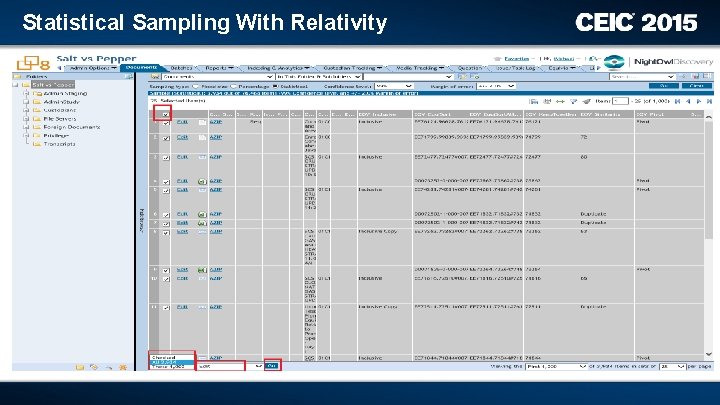The width and height of the screenshot is (720, 405).
Task: Open the Admin Options tab menu
Action: 92,68
